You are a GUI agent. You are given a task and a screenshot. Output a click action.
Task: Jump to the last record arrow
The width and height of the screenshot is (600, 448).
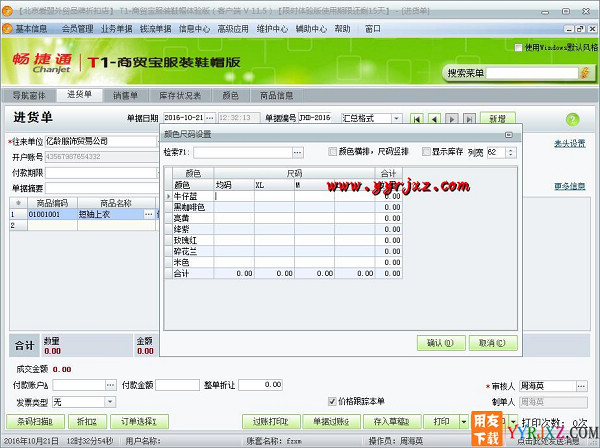pos(470,119)
